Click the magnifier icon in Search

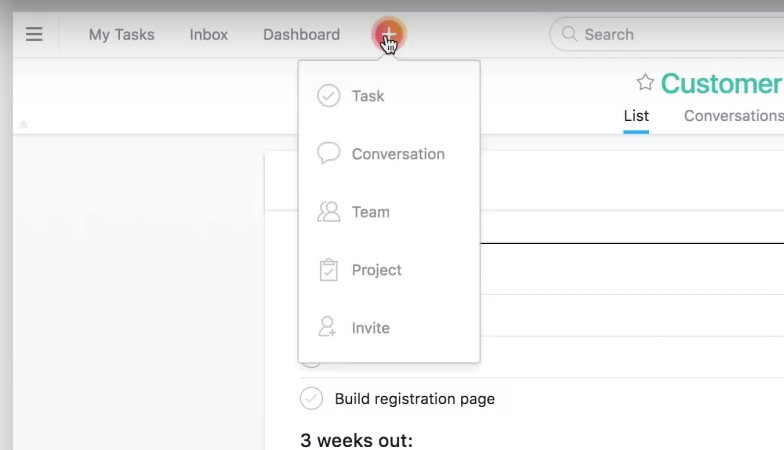569,34
